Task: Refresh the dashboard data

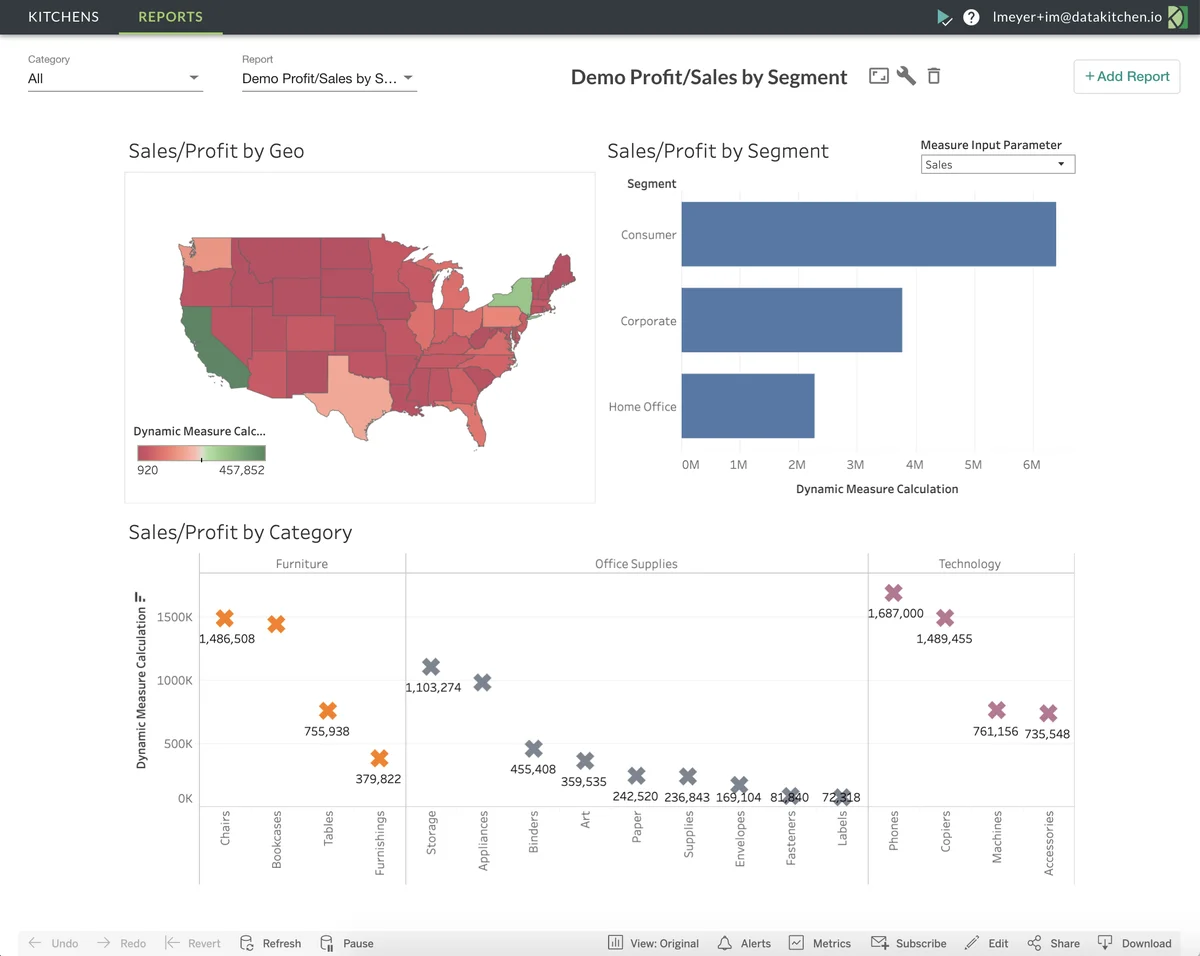Action: pyautogui.click(x=270, y=942)
